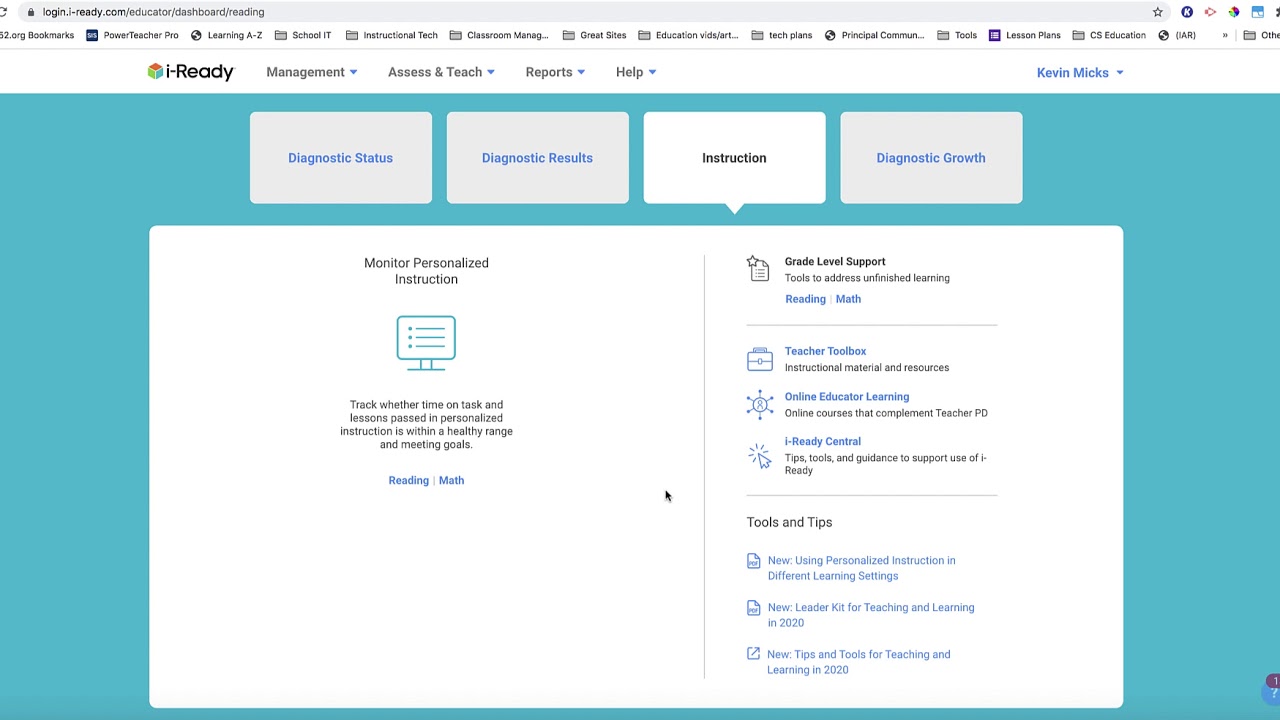Open Reading under Monitor Personalized Instruction
This screenshot has width=1280, height=720.
[408, 480]
